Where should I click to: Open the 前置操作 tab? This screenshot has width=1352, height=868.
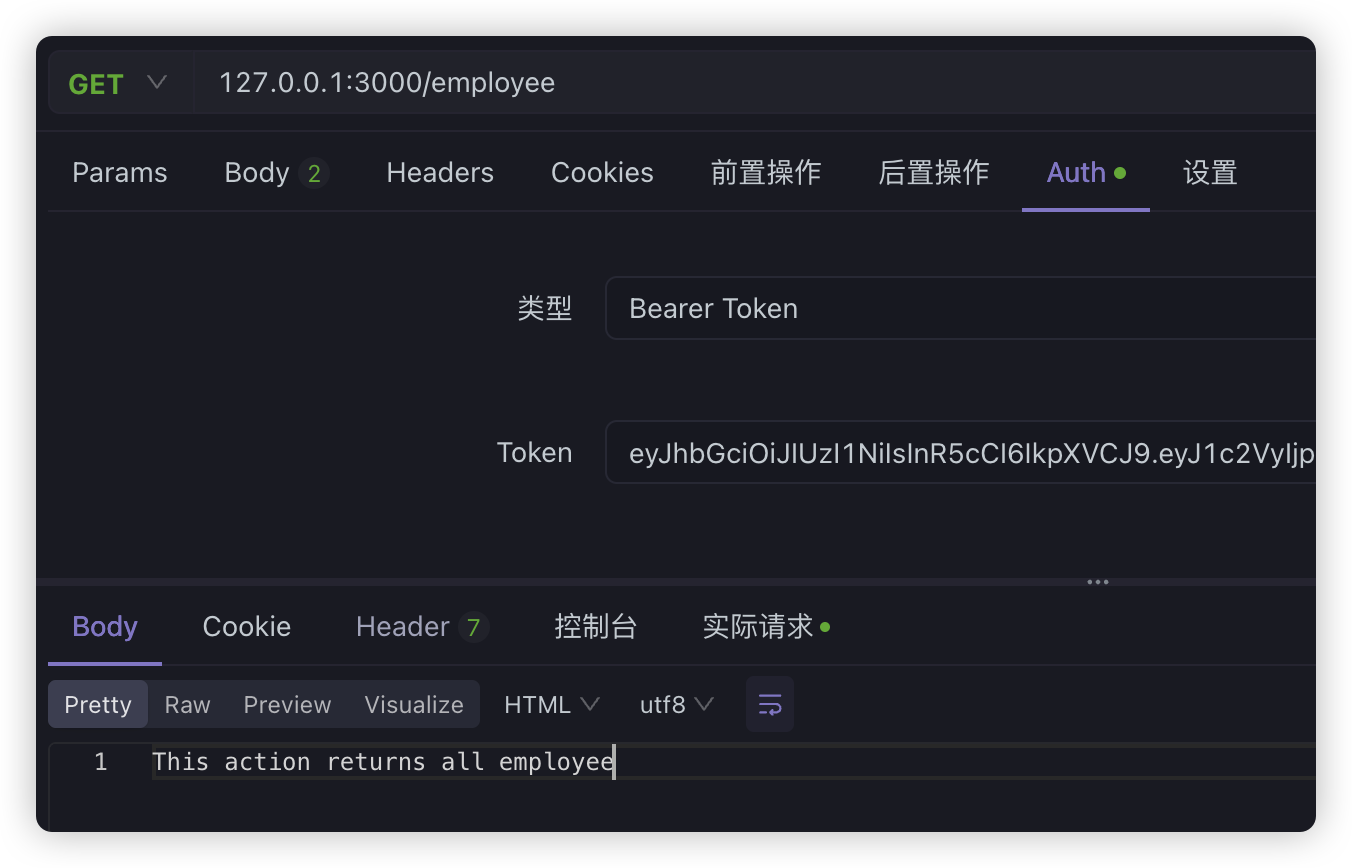tap(766, 173)
